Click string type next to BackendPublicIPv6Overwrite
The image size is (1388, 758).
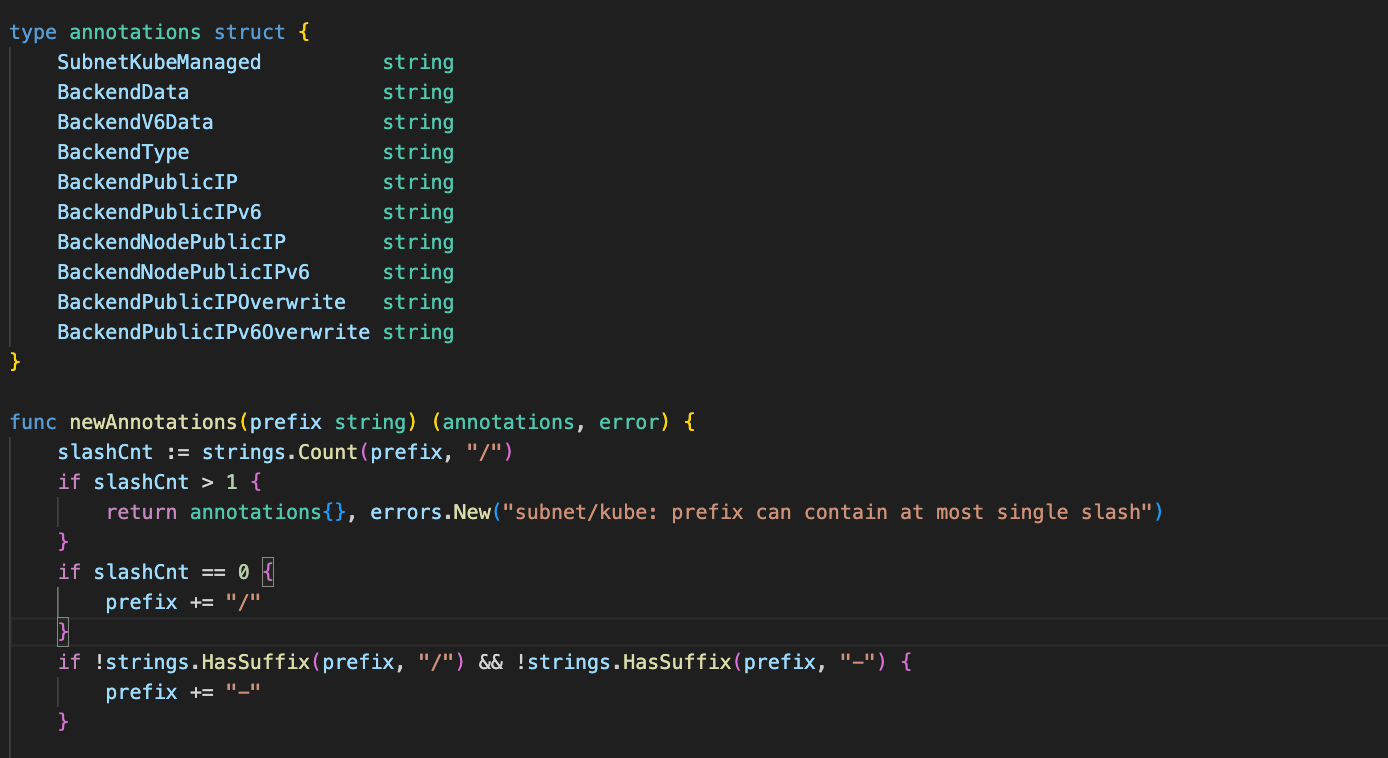coord(418,332)
